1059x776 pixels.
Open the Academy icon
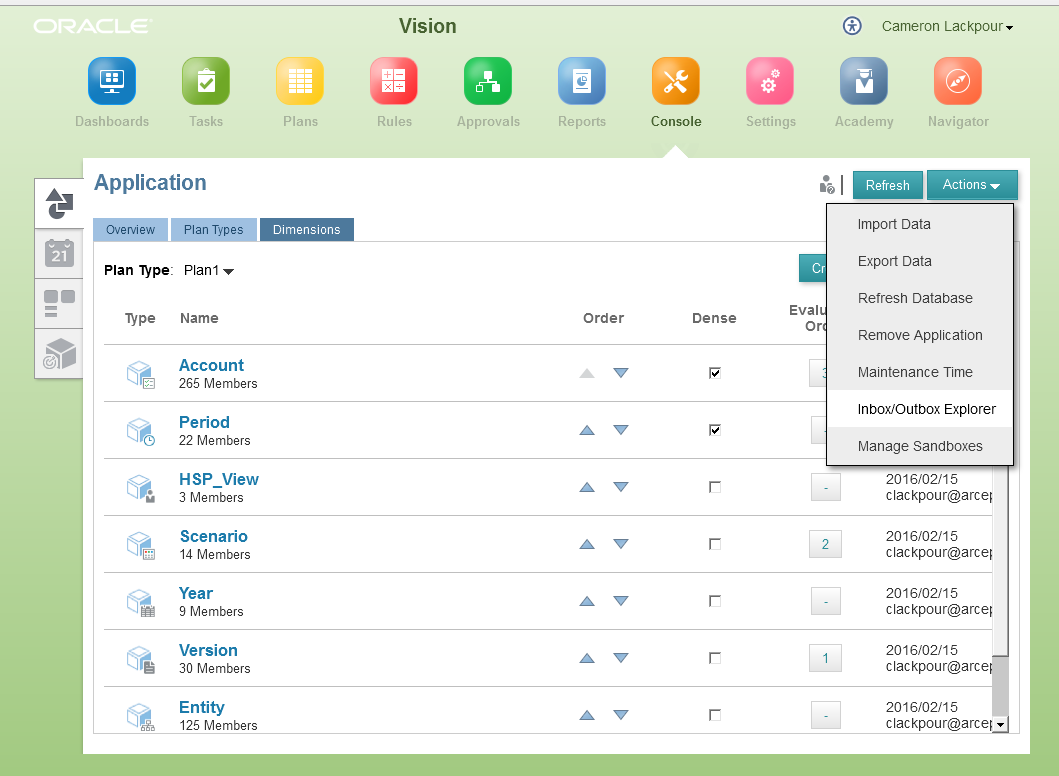(x=864, y=81)
